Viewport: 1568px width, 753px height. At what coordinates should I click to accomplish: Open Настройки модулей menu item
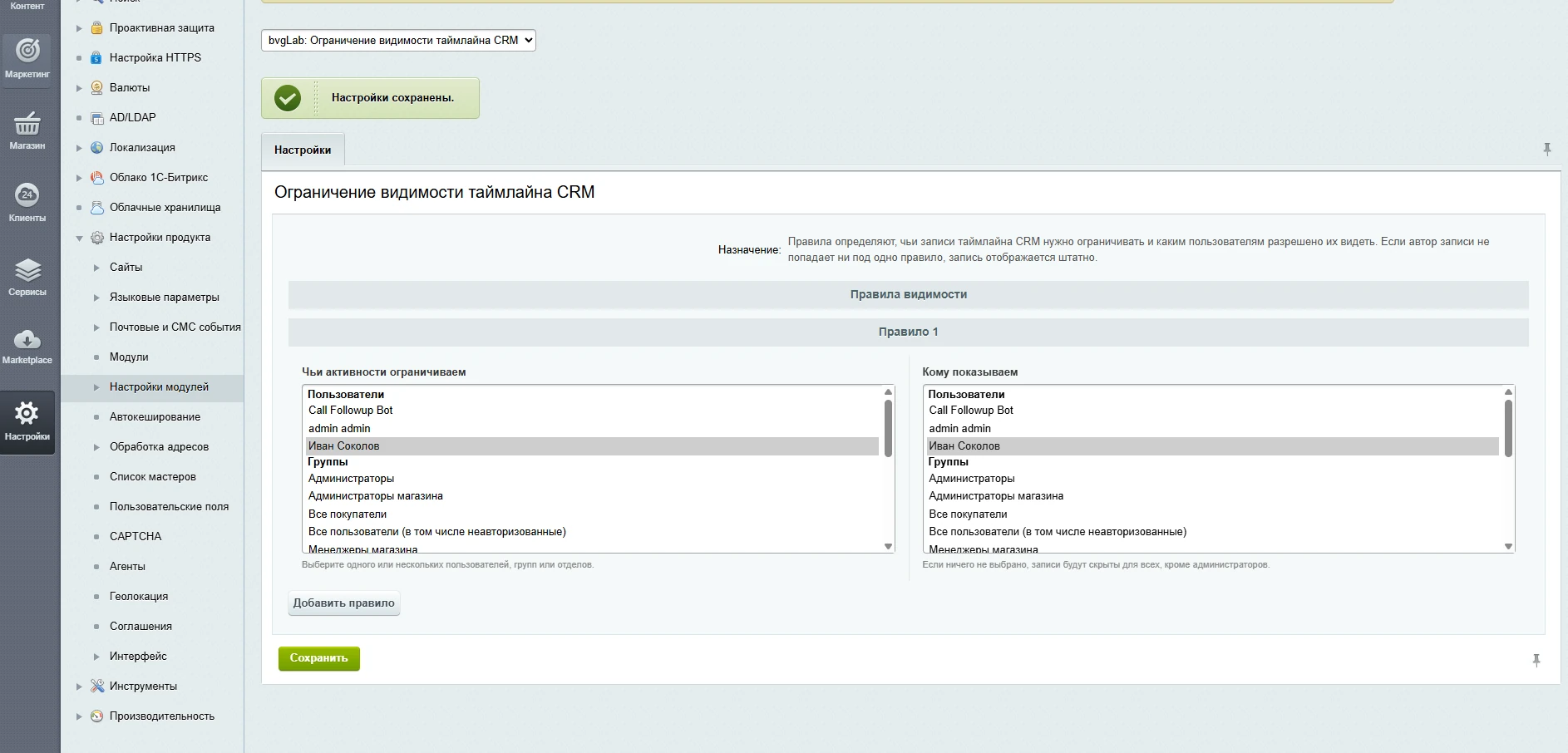click(159, 386)
